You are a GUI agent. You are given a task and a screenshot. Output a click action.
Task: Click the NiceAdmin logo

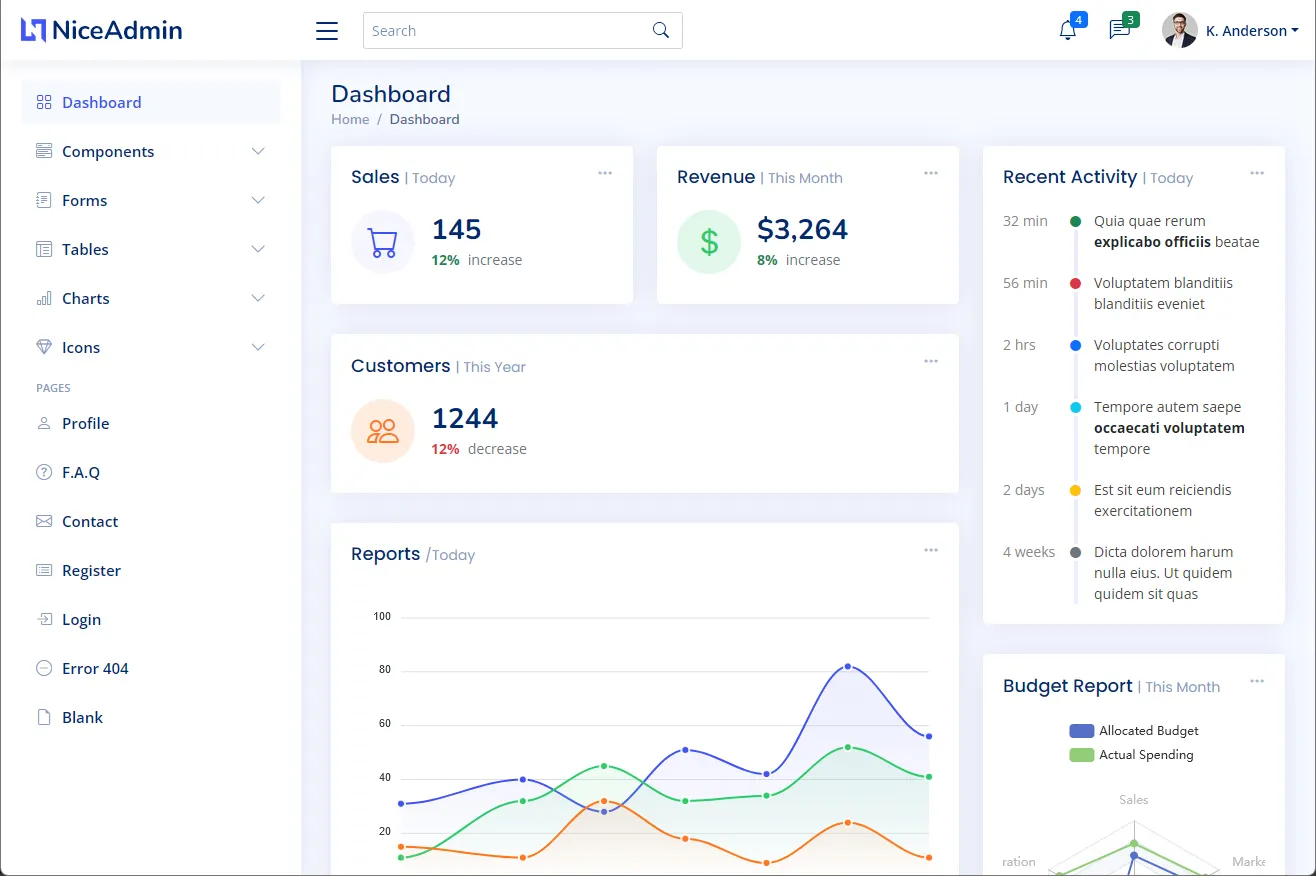click(102, 30)
